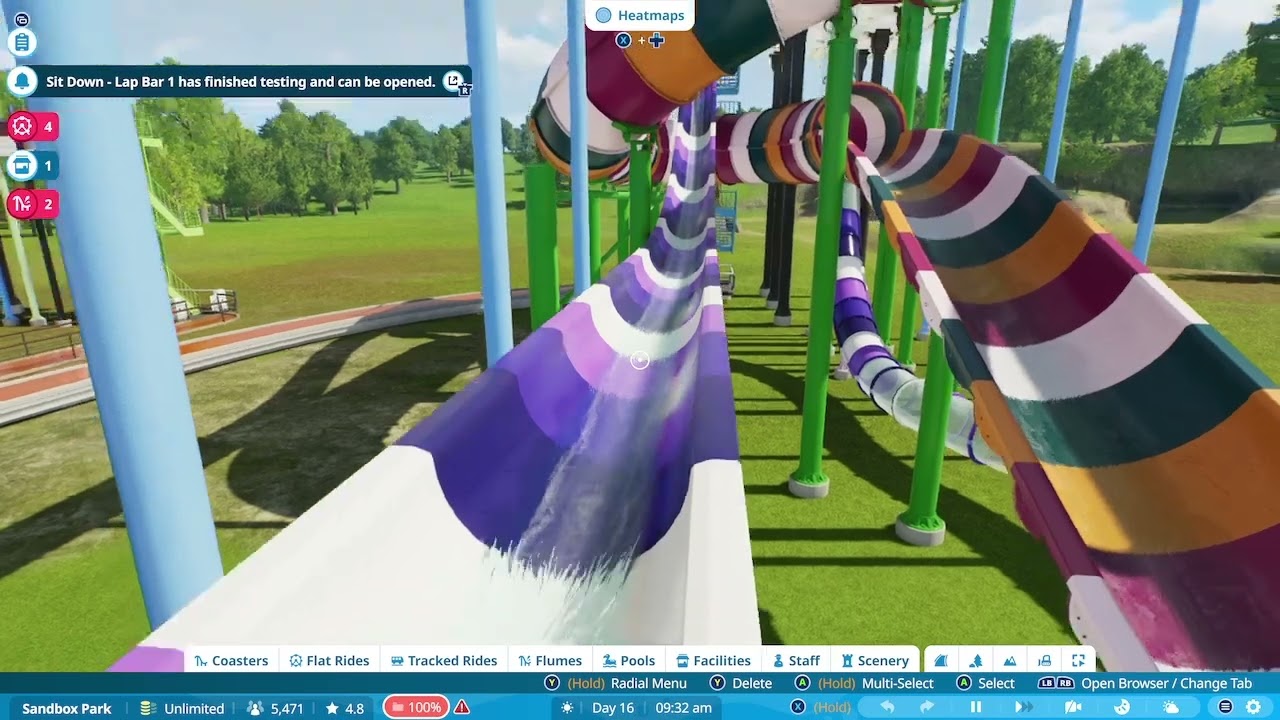Click the window stack icon above the clipboard
The image size is (1280, 720).
click(x=22, y=19)
